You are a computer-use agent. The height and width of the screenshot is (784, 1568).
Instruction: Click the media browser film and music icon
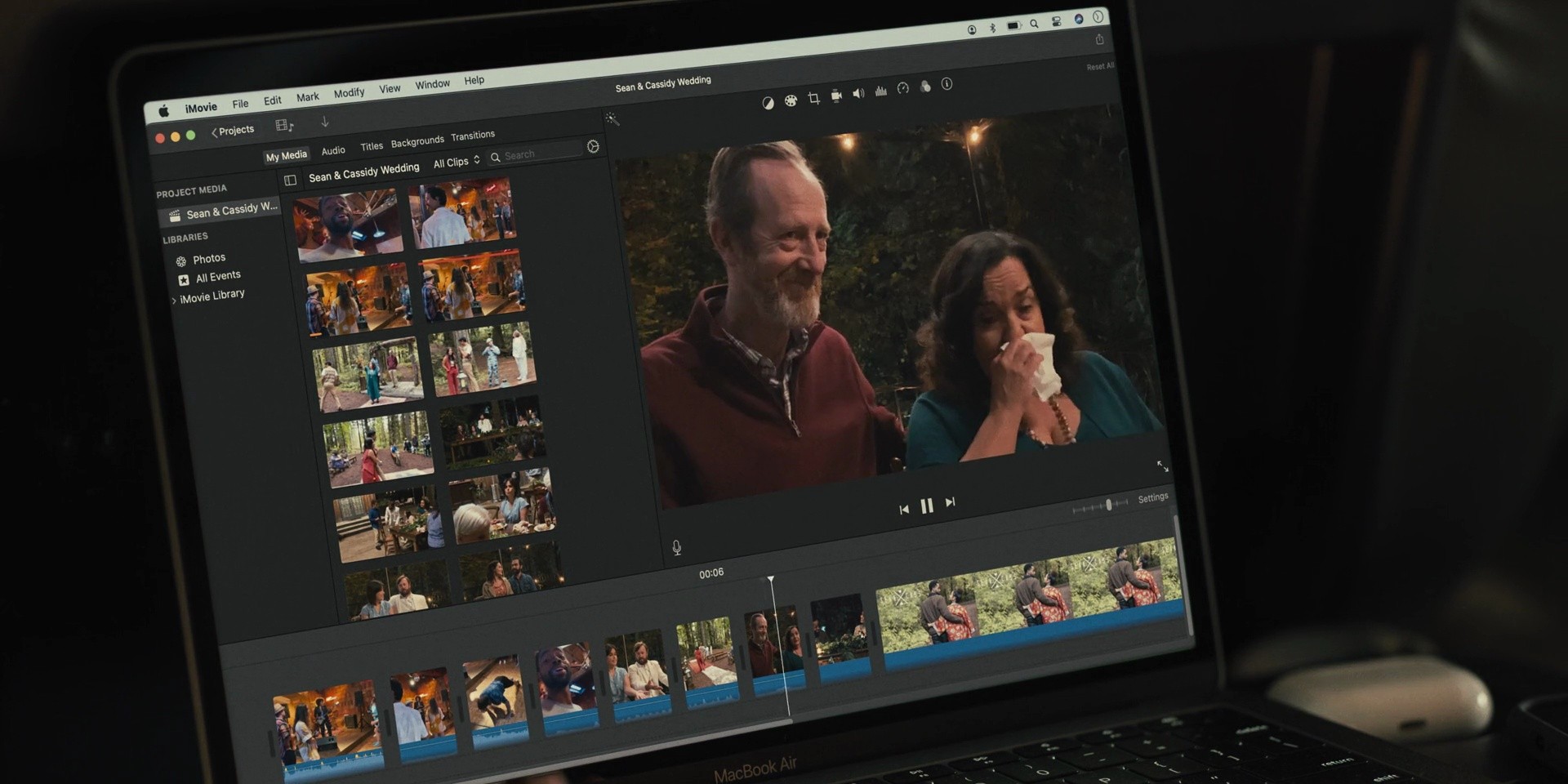pos(284,125)
